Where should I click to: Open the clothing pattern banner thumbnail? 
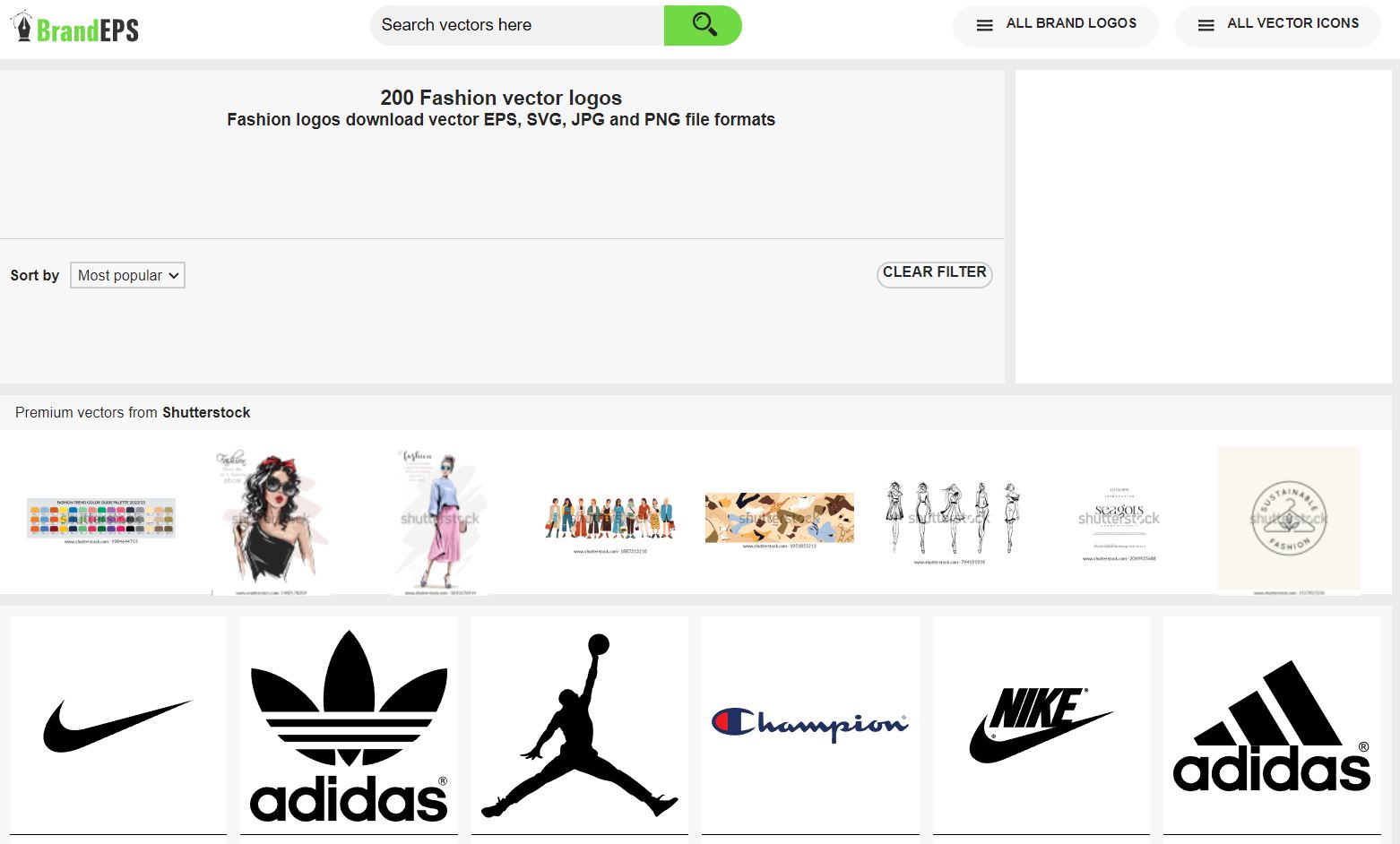click(x=779, y=520)
